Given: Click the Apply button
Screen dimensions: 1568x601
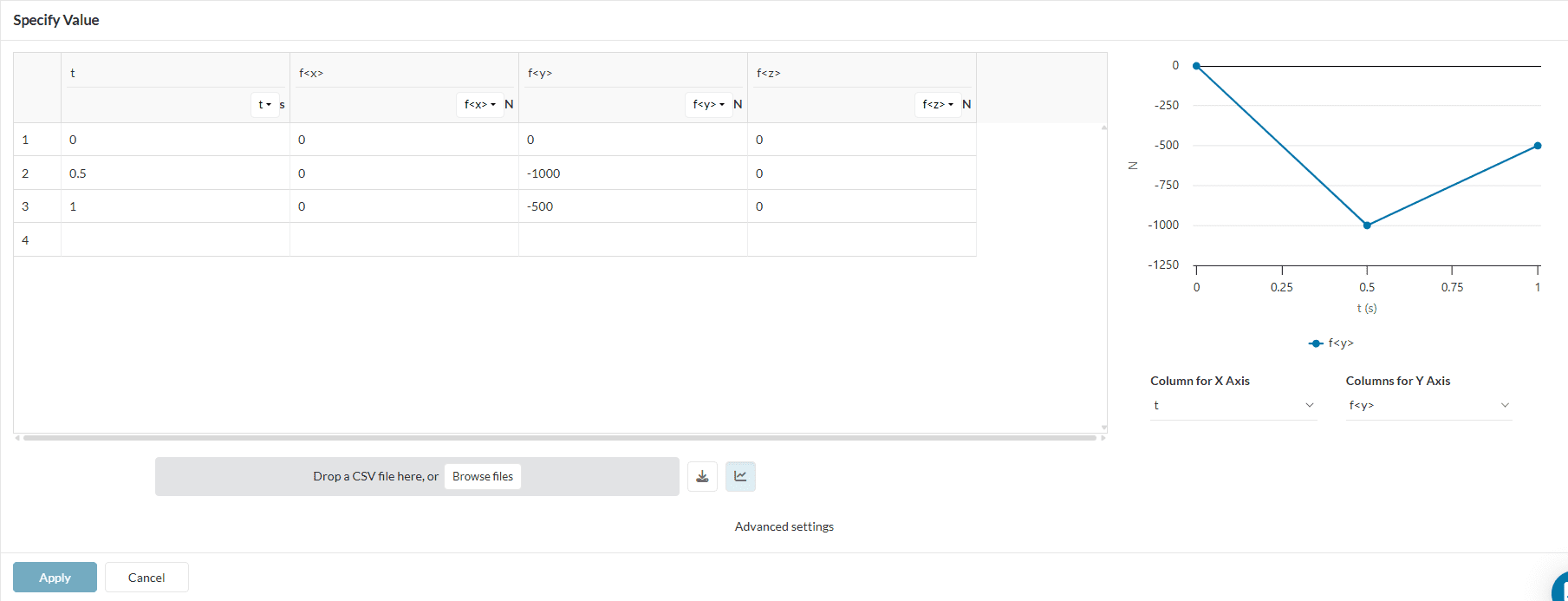Looking at the screenshot, I should pyautogui.click(x=55, y=578).
